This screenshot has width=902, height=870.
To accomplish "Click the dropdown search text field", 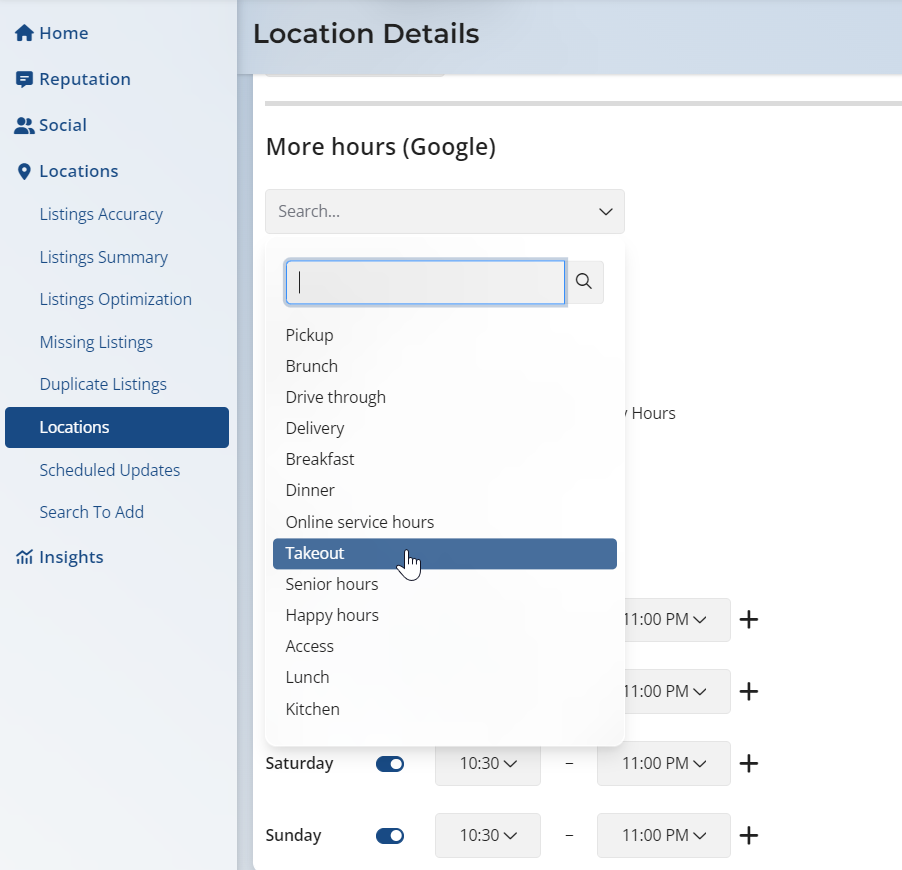I will (425, 282).
